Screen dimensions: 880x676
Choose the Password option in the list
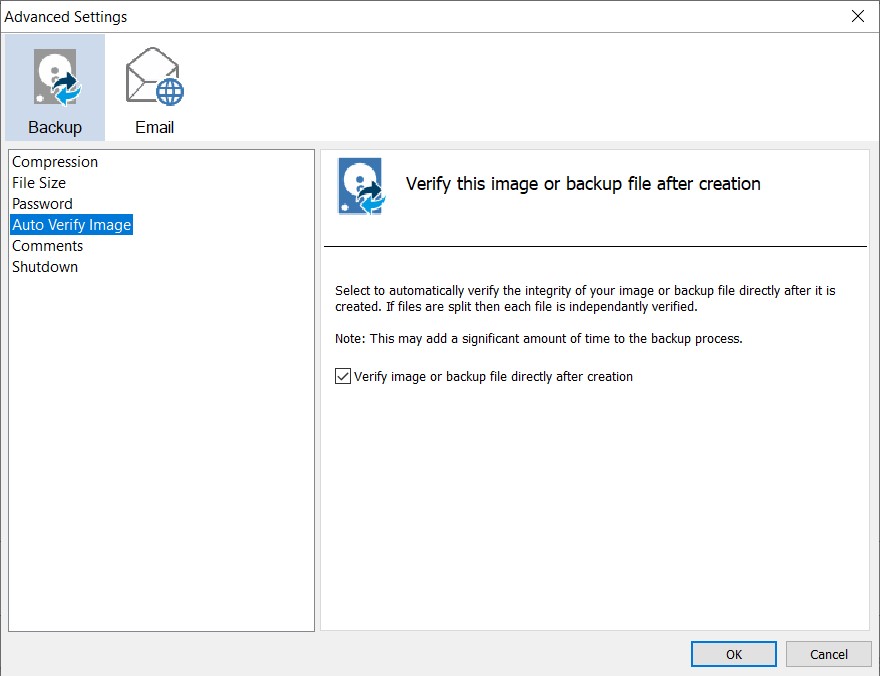click(x=42, y=204)
